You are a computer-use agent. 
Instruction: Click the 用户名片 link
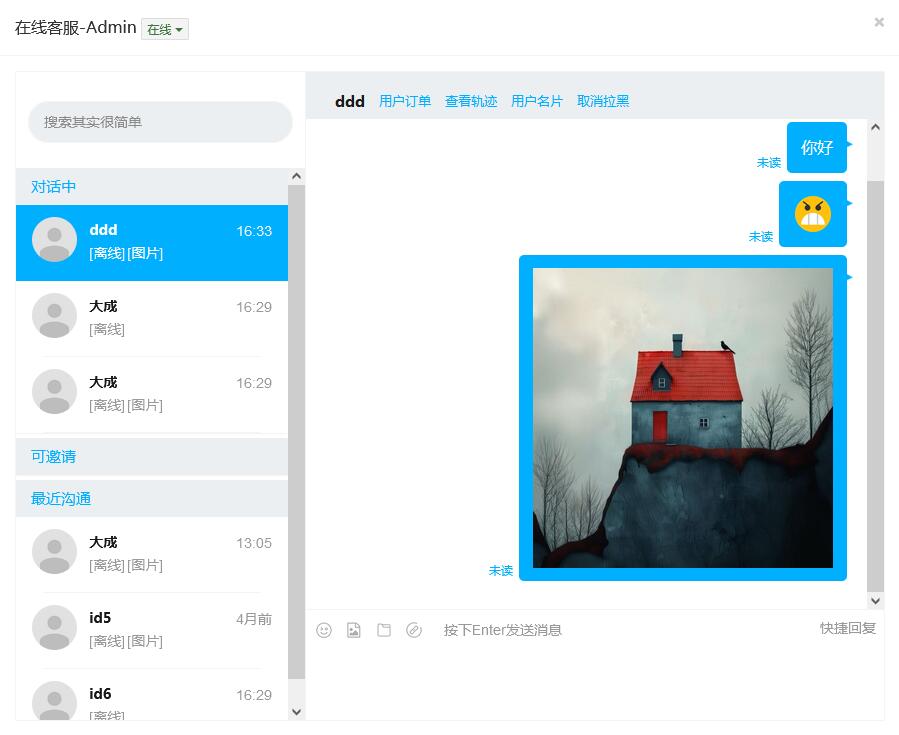coord(537,101)
